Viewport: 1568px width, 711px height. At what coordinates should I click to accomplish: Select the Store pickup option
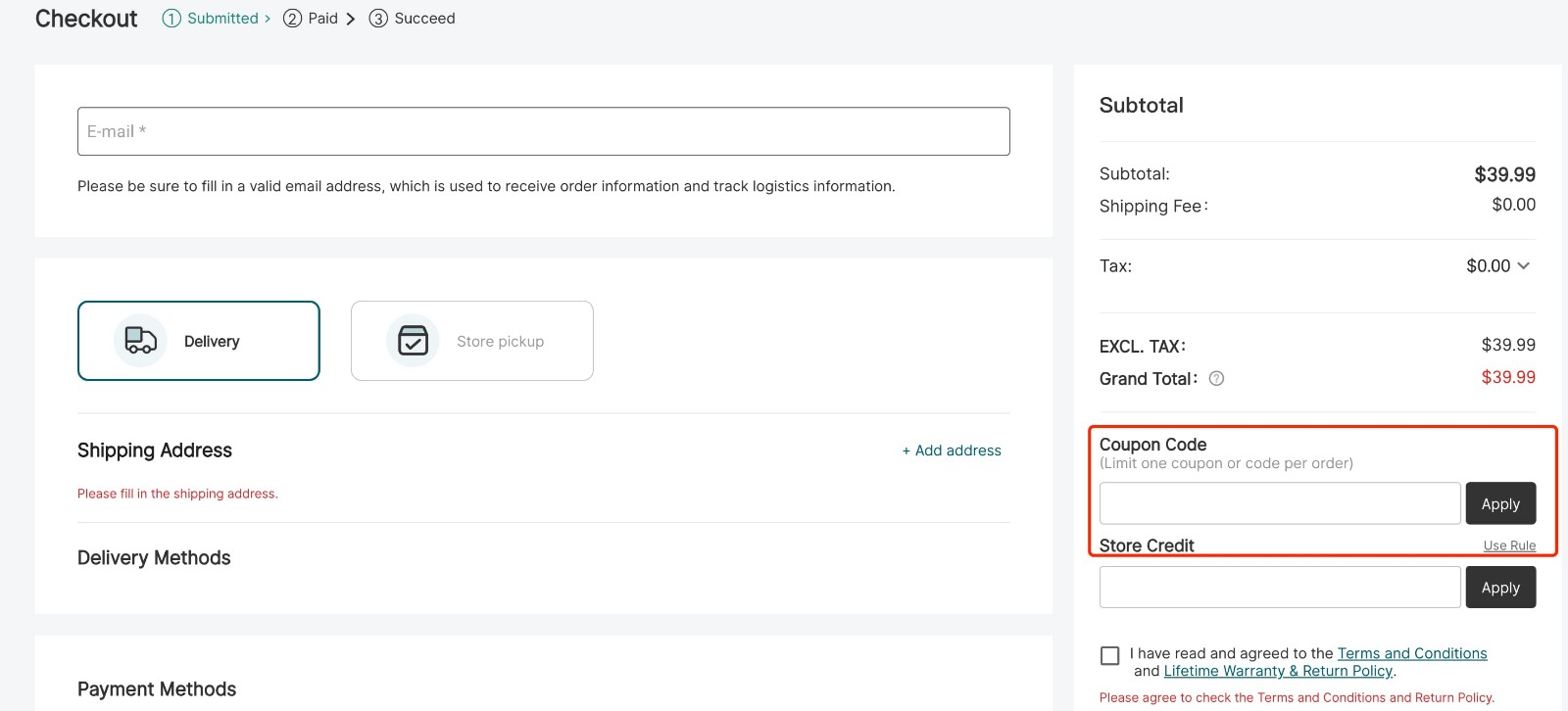[472, 341]
